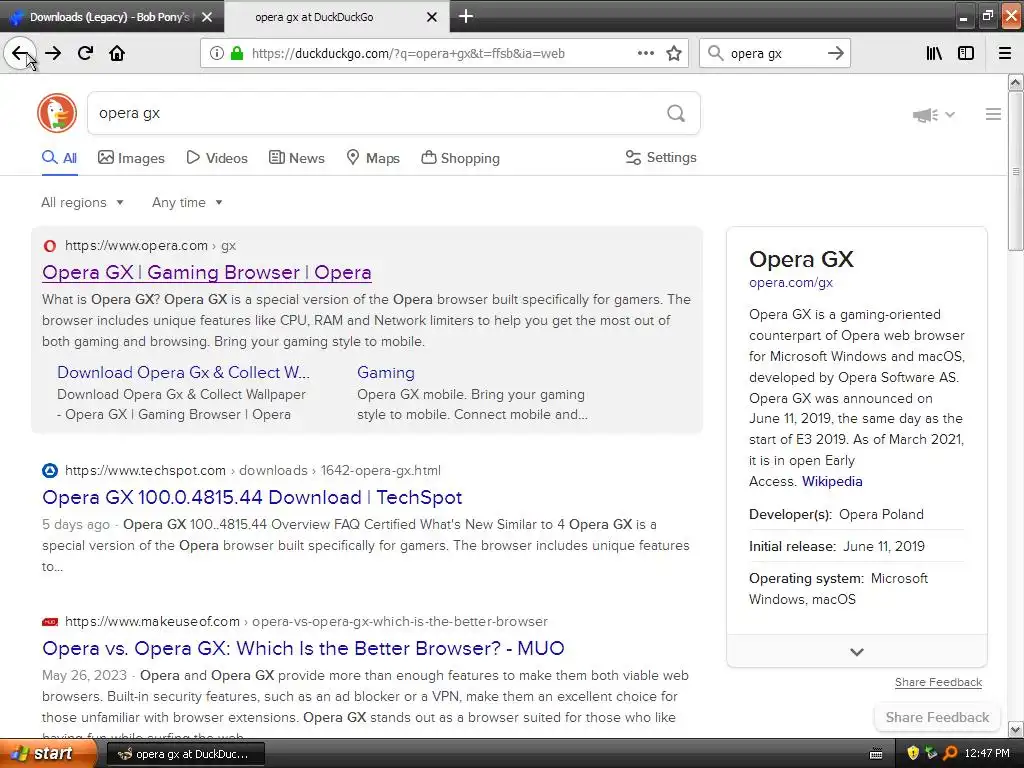This screenshot has height=768, width=1024.
Task: Click the https://www.opera.com › gx URL text
Action: [x=150, y=246]
